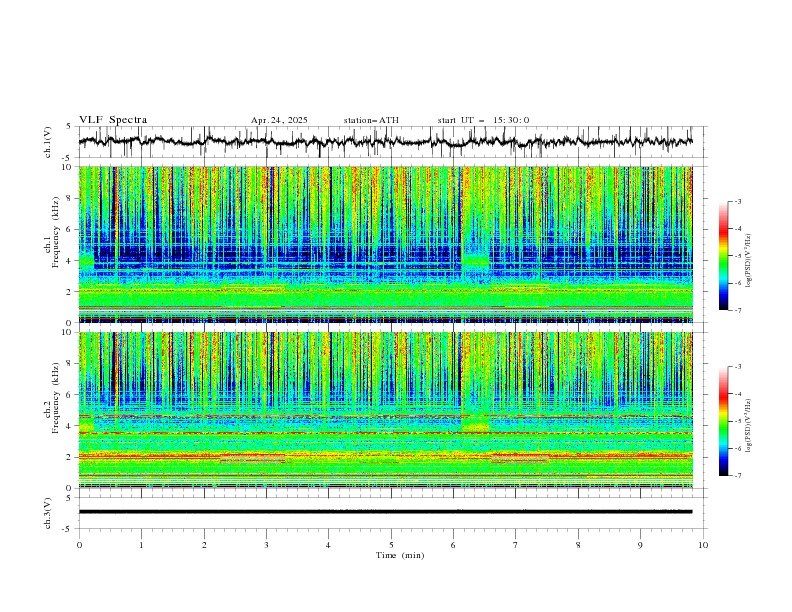Click the "ch.1(V)" waveform axis label
This screenshot has width=792, height=612.
click(x=48, y=142)
